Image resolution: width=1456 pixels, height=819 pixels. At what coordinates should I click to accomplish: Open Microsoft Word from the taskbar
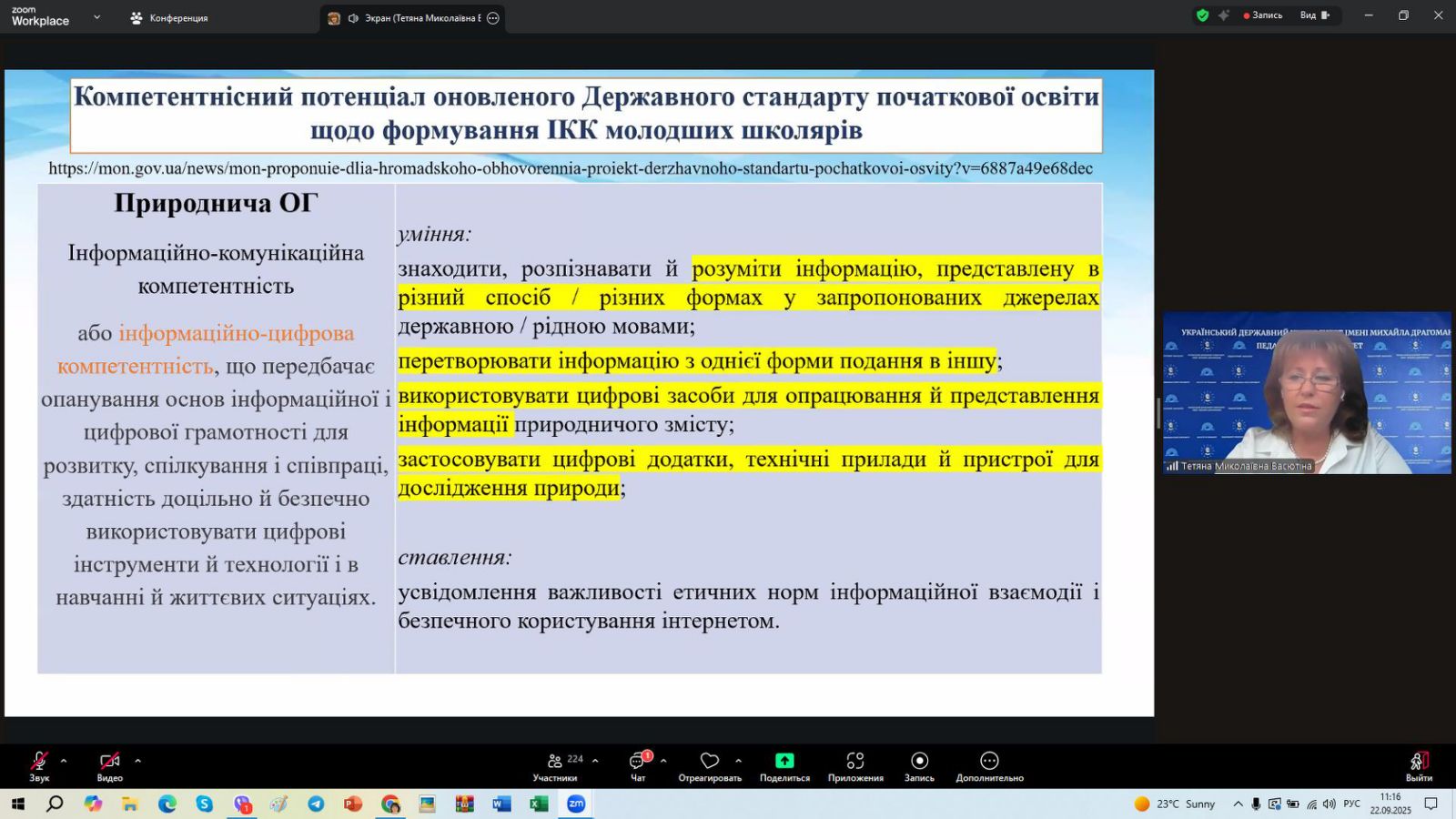[501, 804]
